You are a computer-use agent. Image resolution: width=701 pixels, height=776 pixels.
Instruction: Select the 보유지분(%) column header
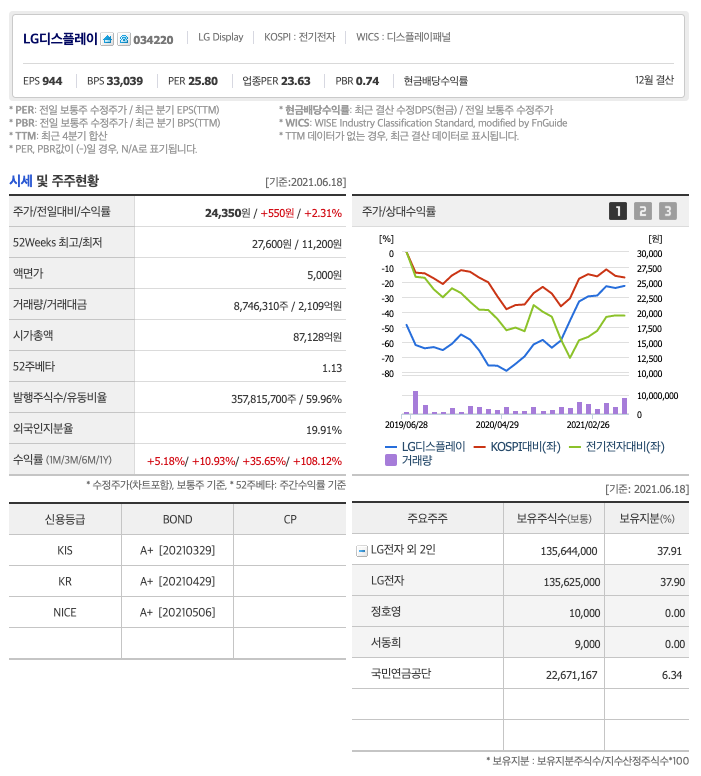click(647, 518)
